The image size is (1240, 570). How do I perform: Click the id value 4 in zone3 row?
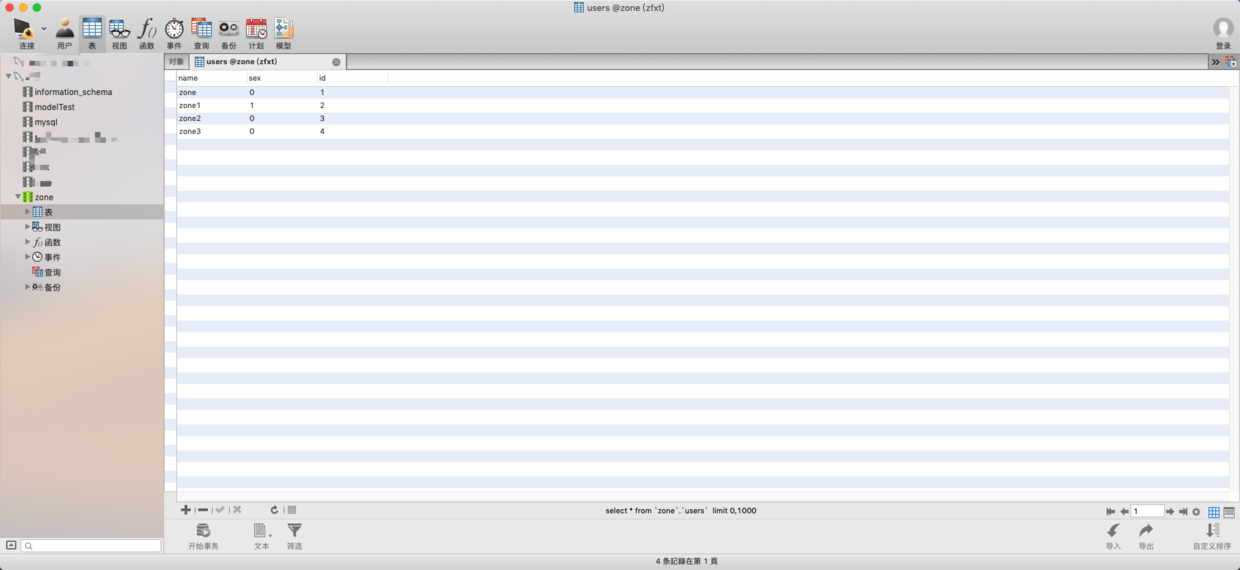coord(352,131)
